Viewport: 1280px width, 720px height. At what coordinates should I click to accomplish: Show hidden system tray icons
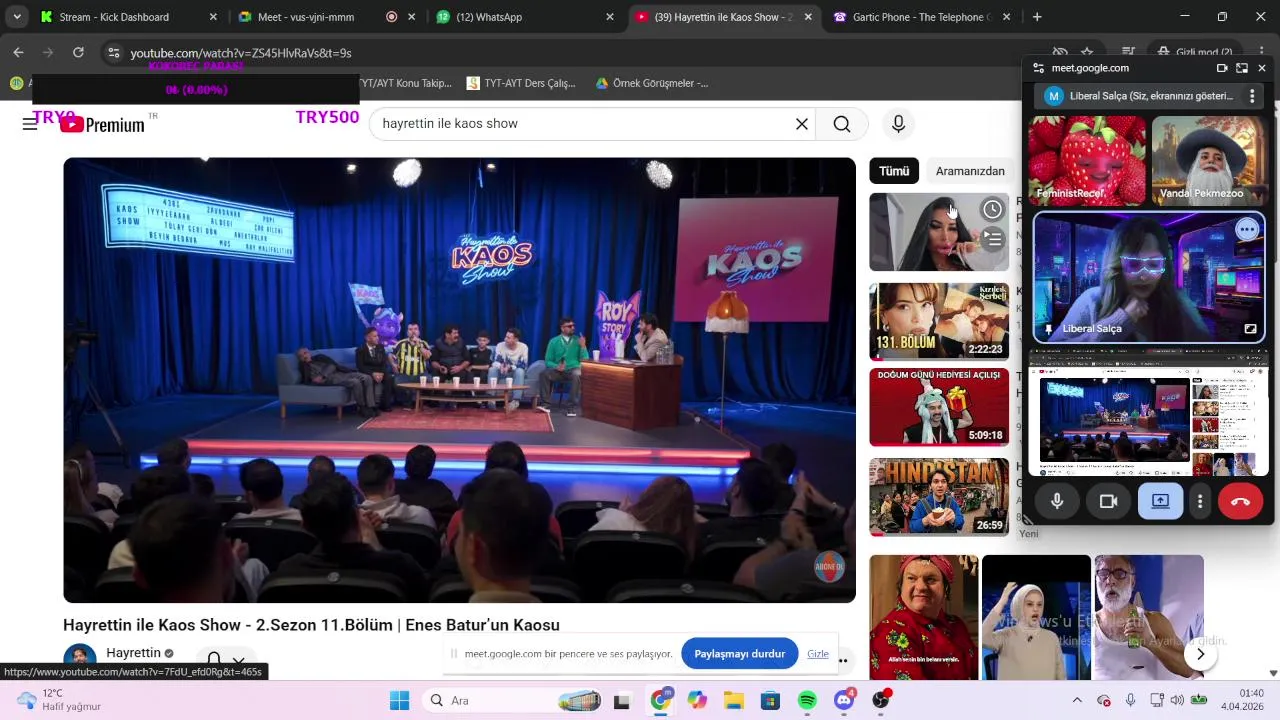[1077, 701]
